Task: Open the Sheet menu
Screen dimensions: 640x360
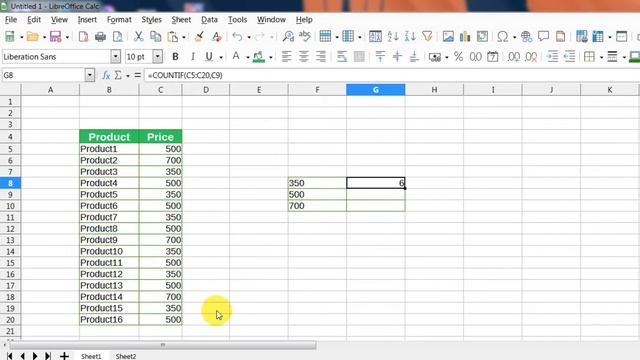Action: pos(181,20)
